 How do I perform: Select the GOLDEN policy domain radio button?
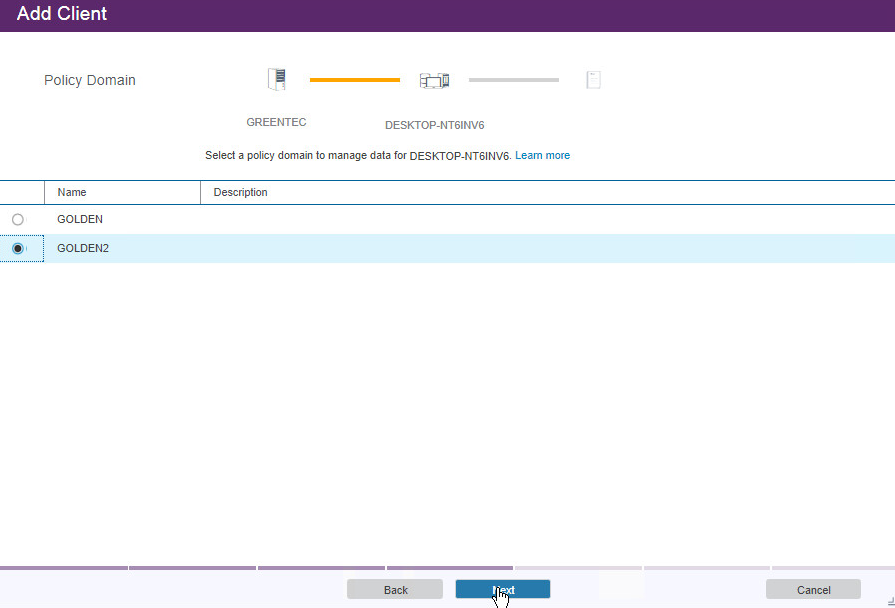pos(18,219)
